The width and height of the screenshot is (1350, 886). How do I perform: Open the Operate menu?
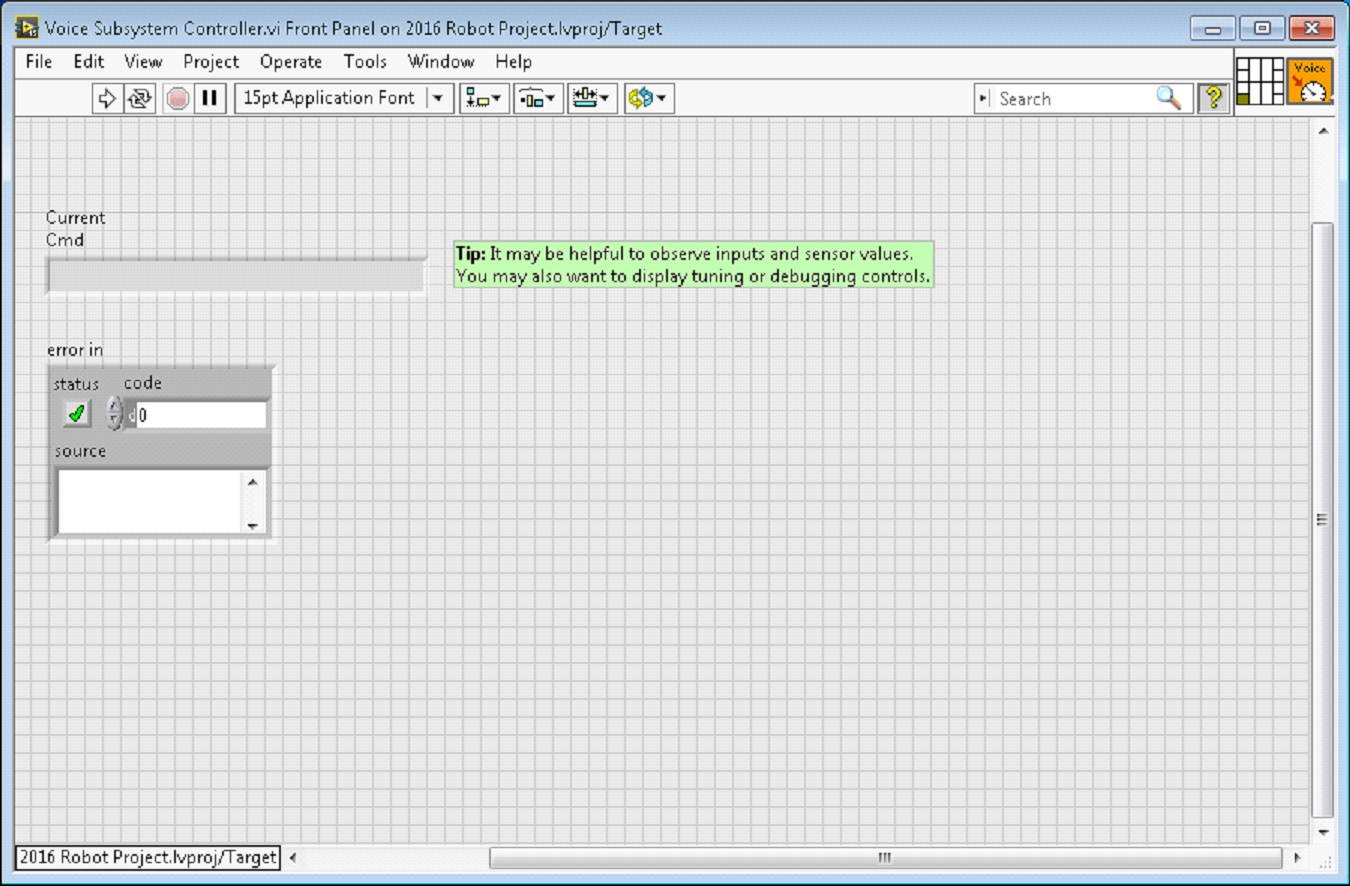(x=290, y=62)
